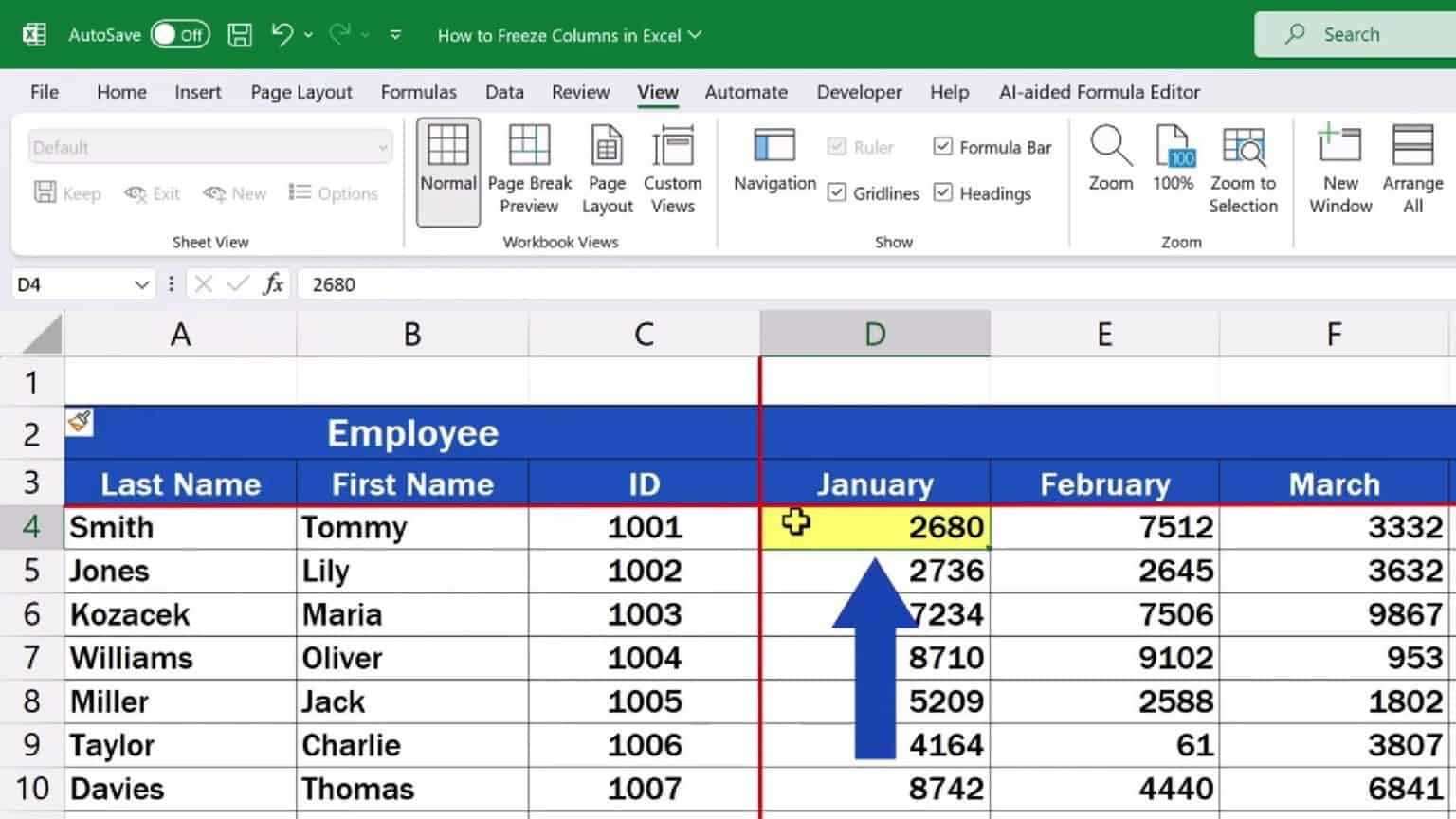This screenshot has height=819, width=1456.
Task: Turn on AutoSave
Action: point(180,33)
